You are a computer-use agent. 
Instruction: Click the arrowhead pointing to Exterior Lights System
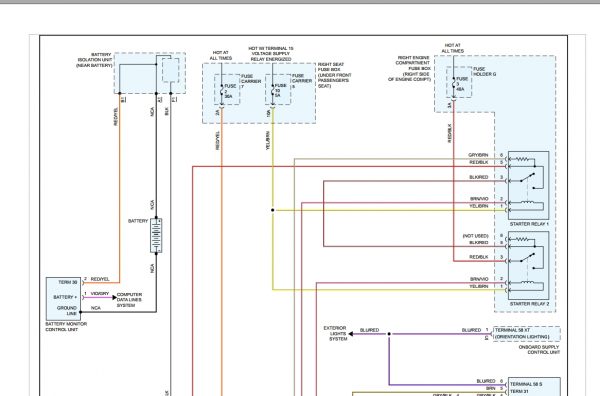[x=351, y=334]
